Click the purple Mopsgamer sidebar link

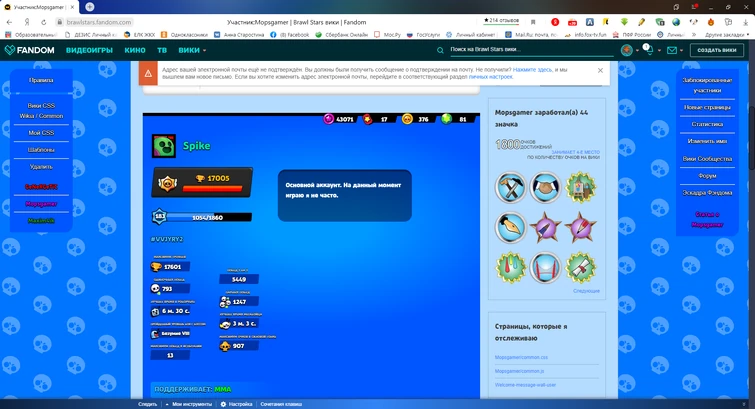coord(41,204)
